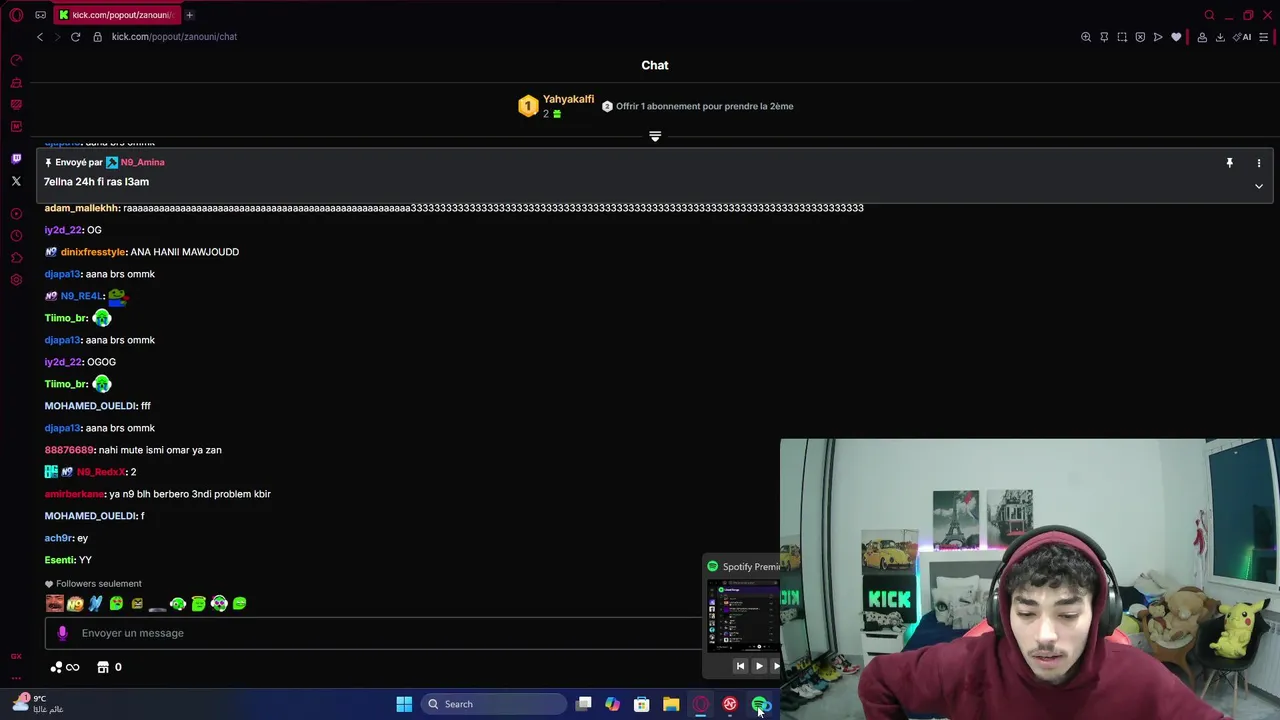Bookmark page with the heart icon
Screen dimensions: 1280x720
coord(1176,37)
